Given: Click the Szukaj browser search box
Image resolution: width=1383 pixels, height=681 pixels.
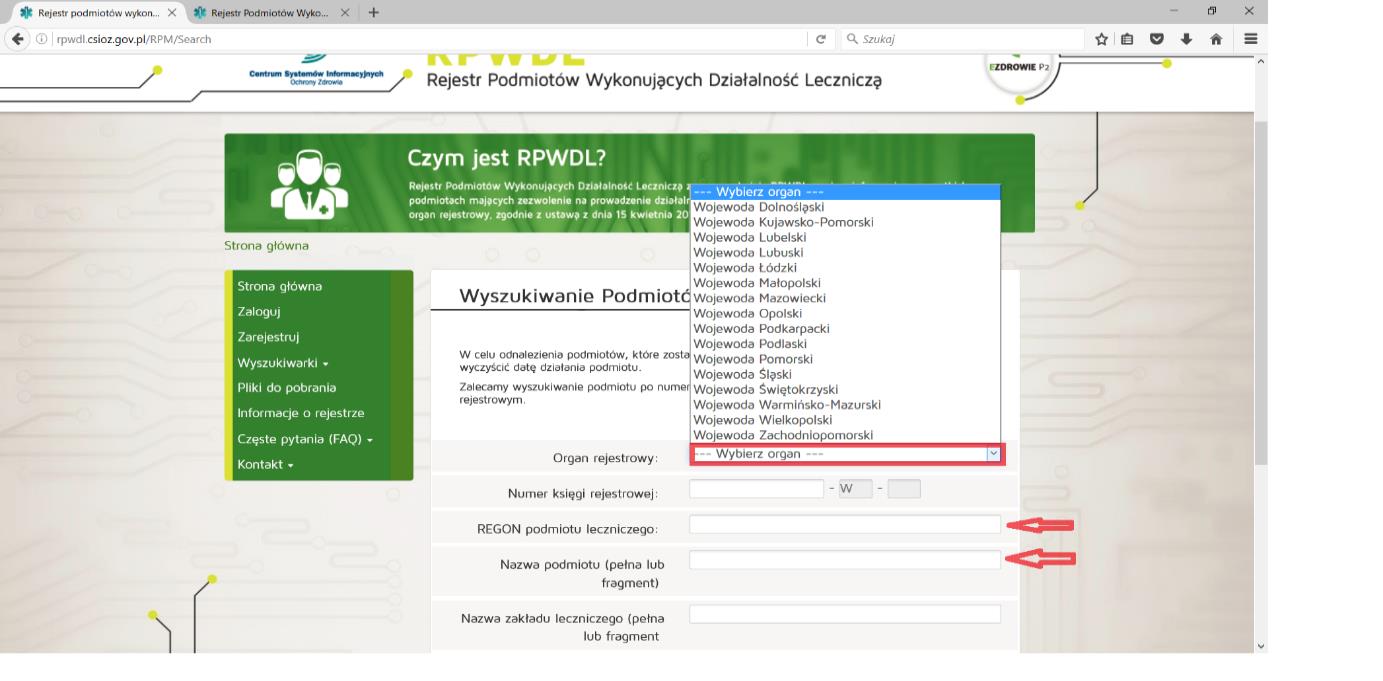Looking at the screenshot, I should (x=960, y=40).
